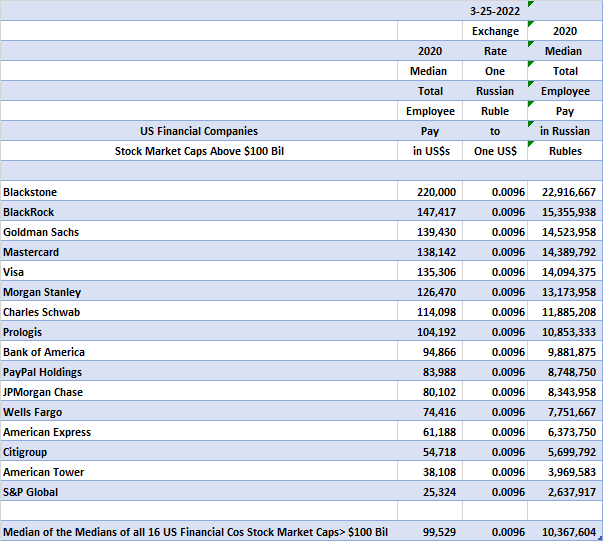Select the S&P Global cell

pos(199,491)
